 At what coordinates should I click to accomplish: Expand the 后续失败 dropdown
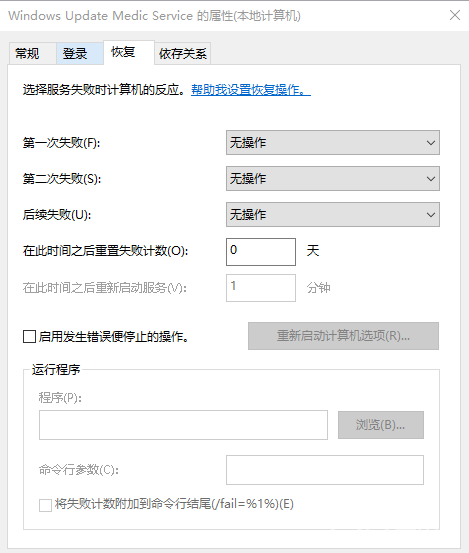click(x=333, y=214)
